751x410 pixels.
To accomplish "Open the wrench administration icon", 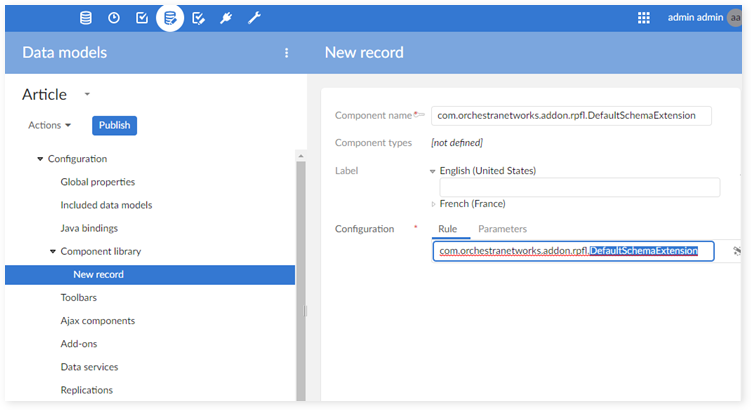I will pos(254,17).
